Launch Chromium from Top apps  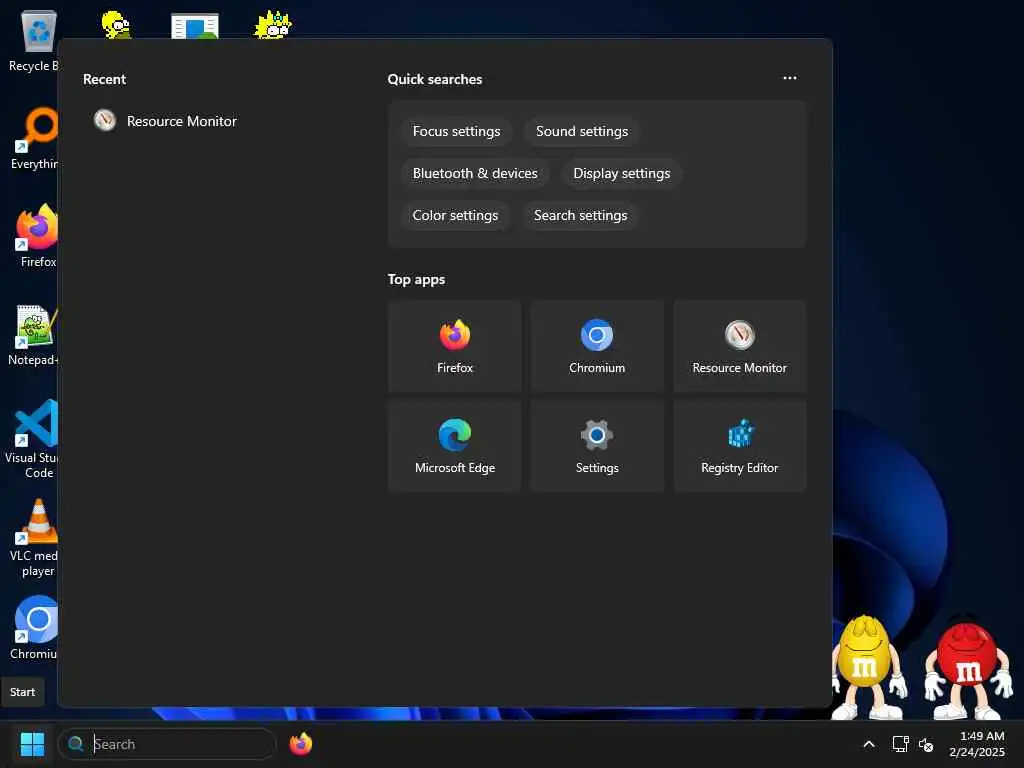point(597,346)
